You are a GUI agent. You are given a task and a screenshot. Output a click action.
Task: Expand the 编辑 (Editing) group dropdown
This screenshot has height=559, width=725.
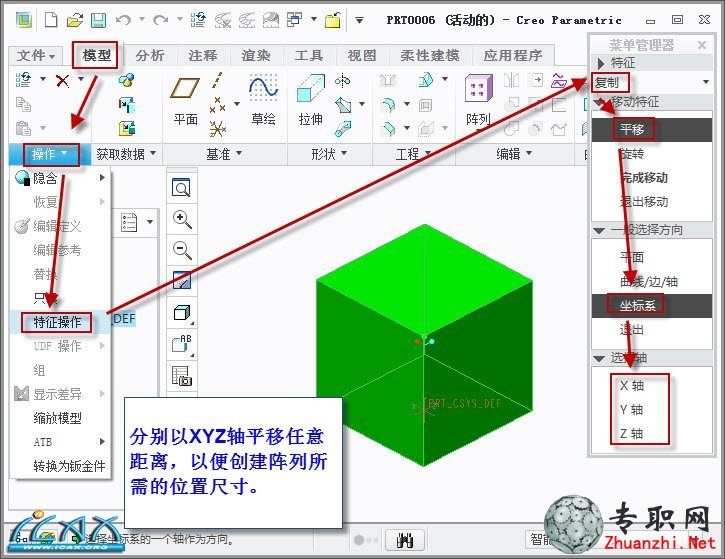coord(514,154)
